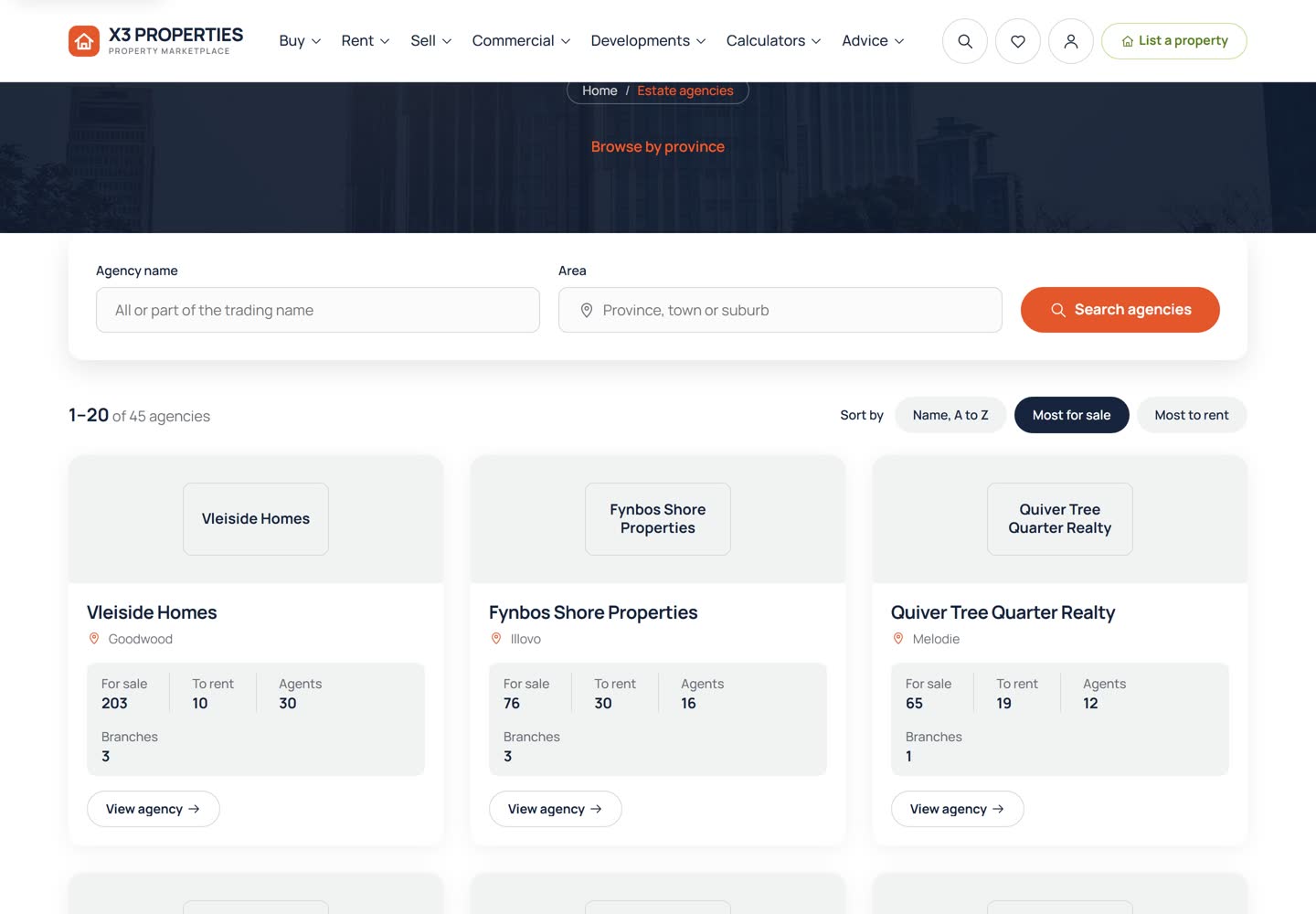
Task: Focus the Agency name input field
Action: point(318,310)
